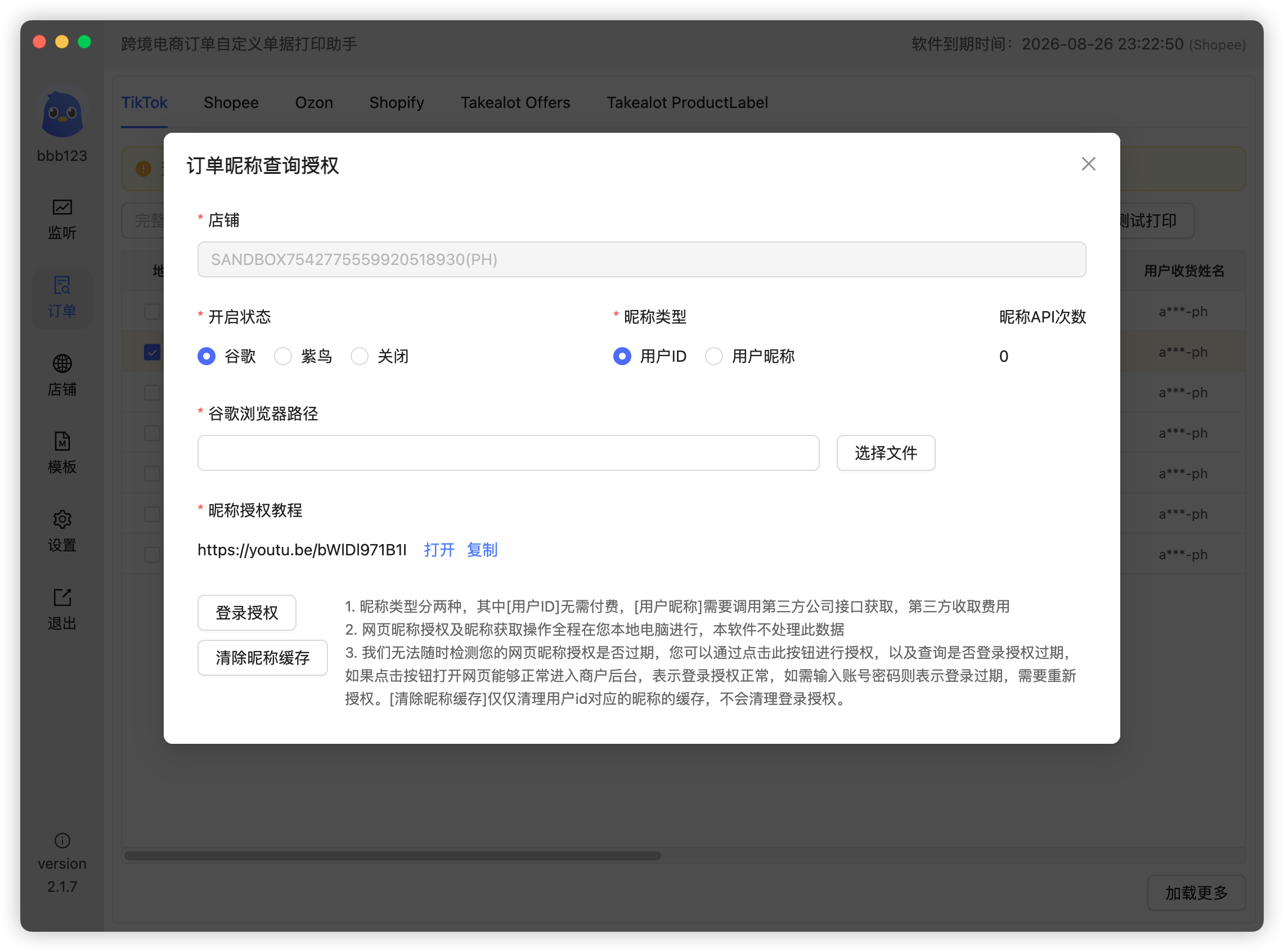The width and height of the screenshot is (1284, 952).
Task: Click the 昵称API次数 value 0
Action: [1003, 356]
